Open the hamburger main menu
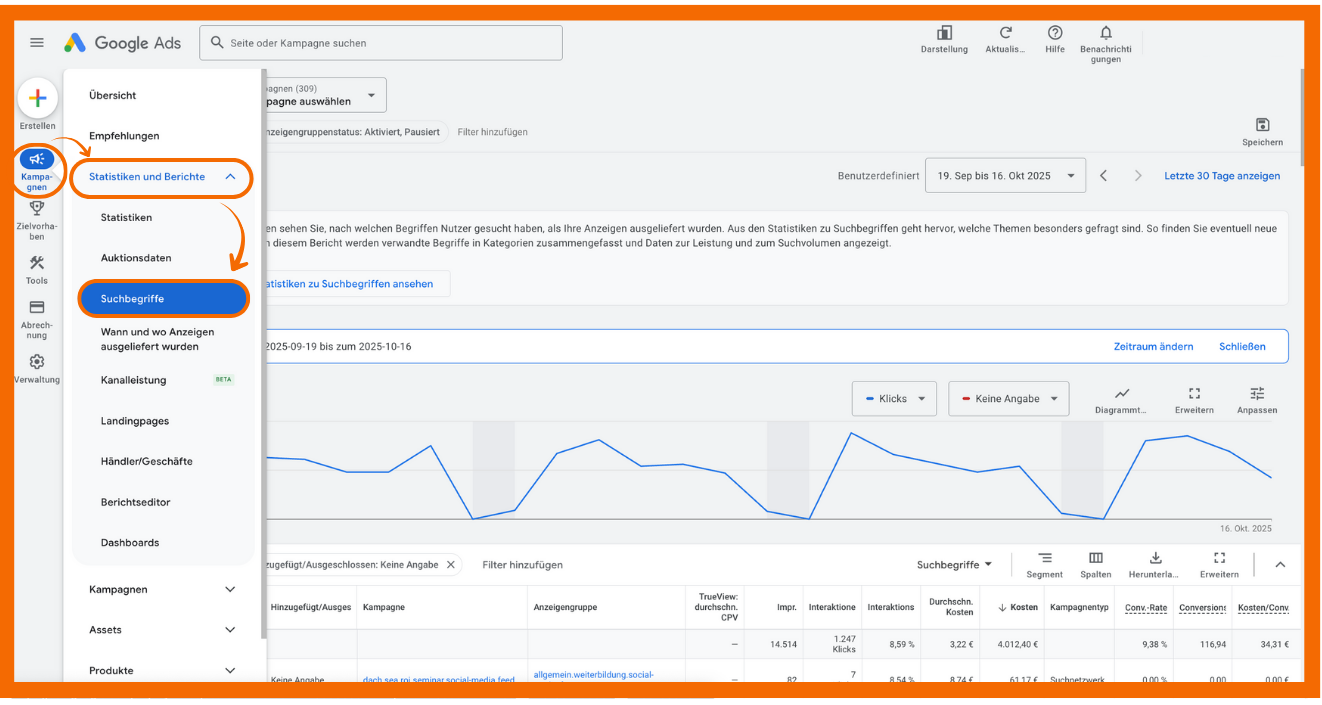 37,43
